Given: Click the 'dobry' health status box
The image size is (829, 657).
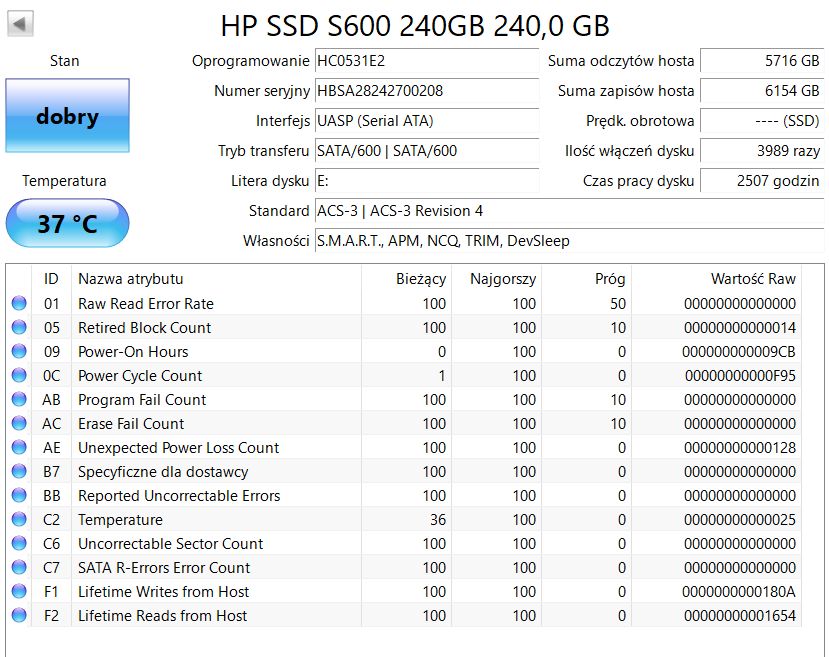Looking at the screenshot, I should pyautogui.click(x=66, y=116).
